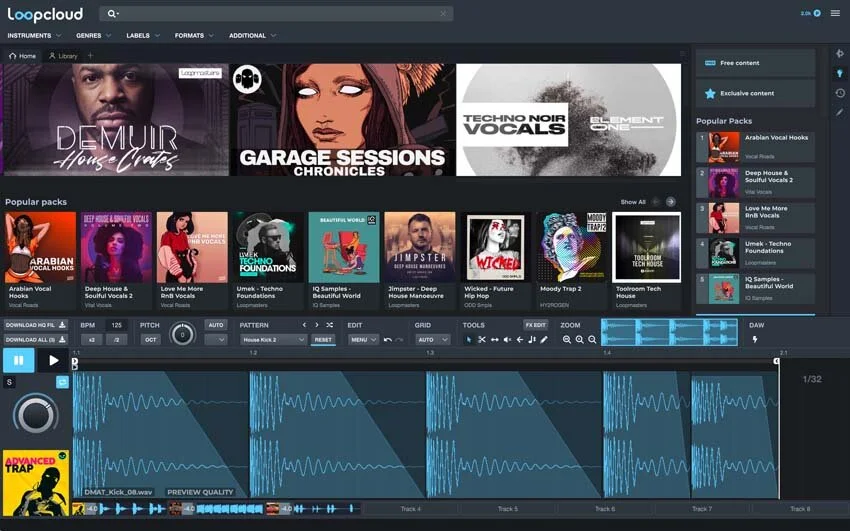Undo the last edit

pyautogui.click(x=388, y=340)
